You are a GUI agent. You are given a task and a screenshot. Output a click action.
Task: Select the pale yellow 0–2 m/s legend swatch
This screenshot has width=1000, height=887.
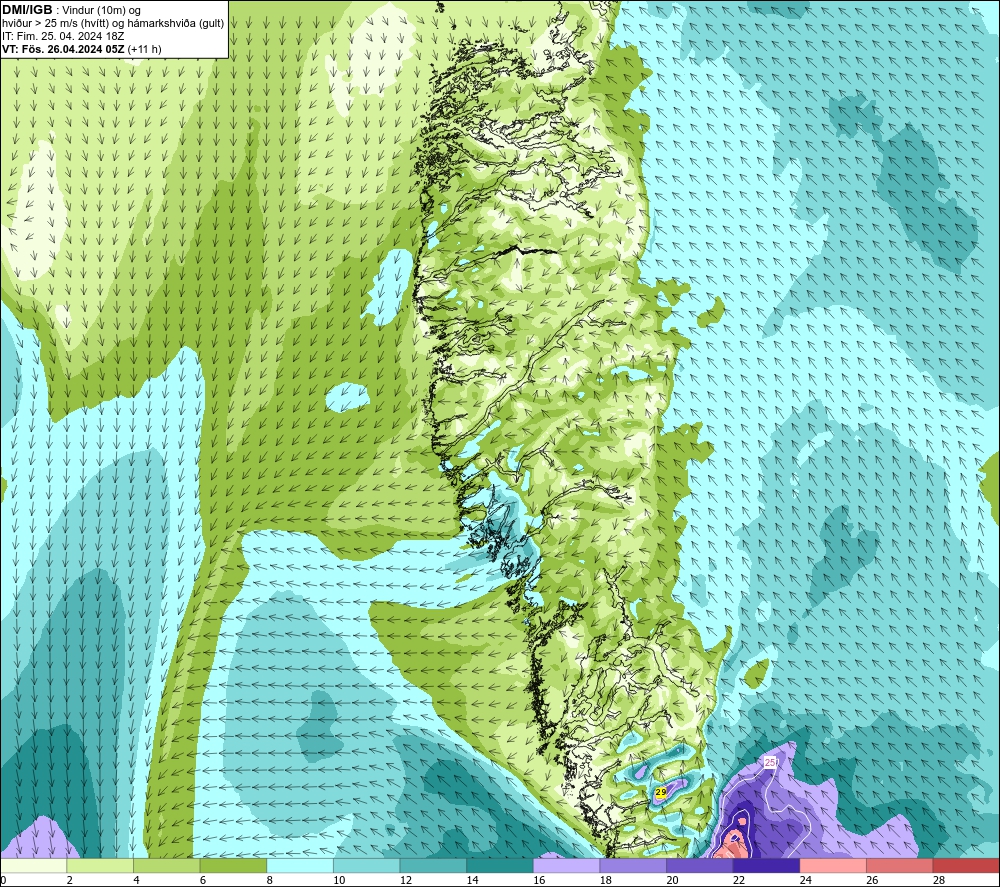tap(33, 865)
